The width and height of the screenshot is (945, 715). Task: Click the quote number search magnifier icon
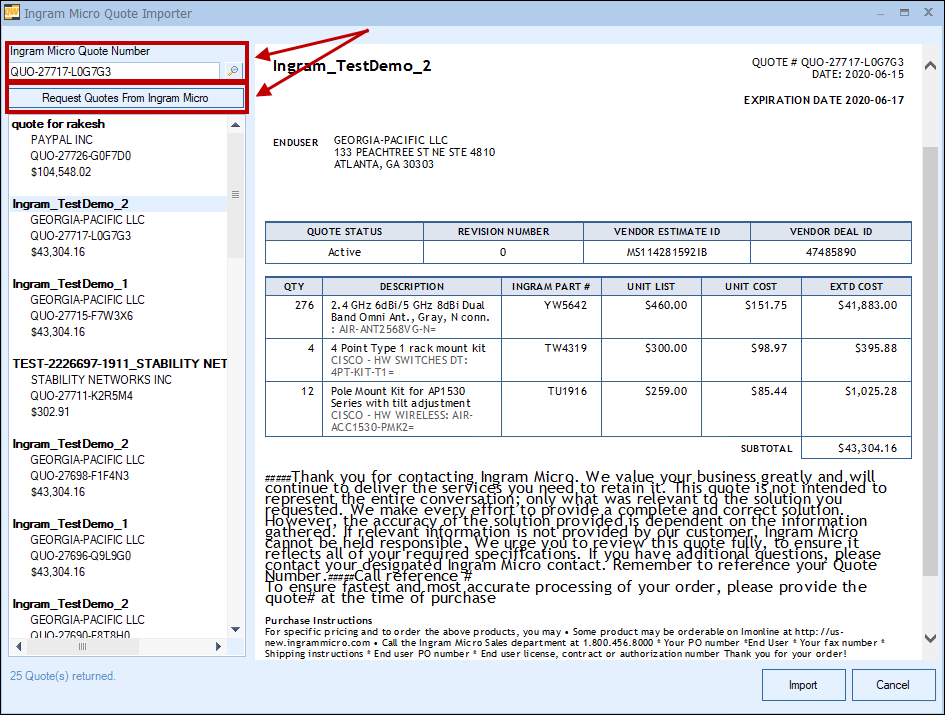pos(233,71)
